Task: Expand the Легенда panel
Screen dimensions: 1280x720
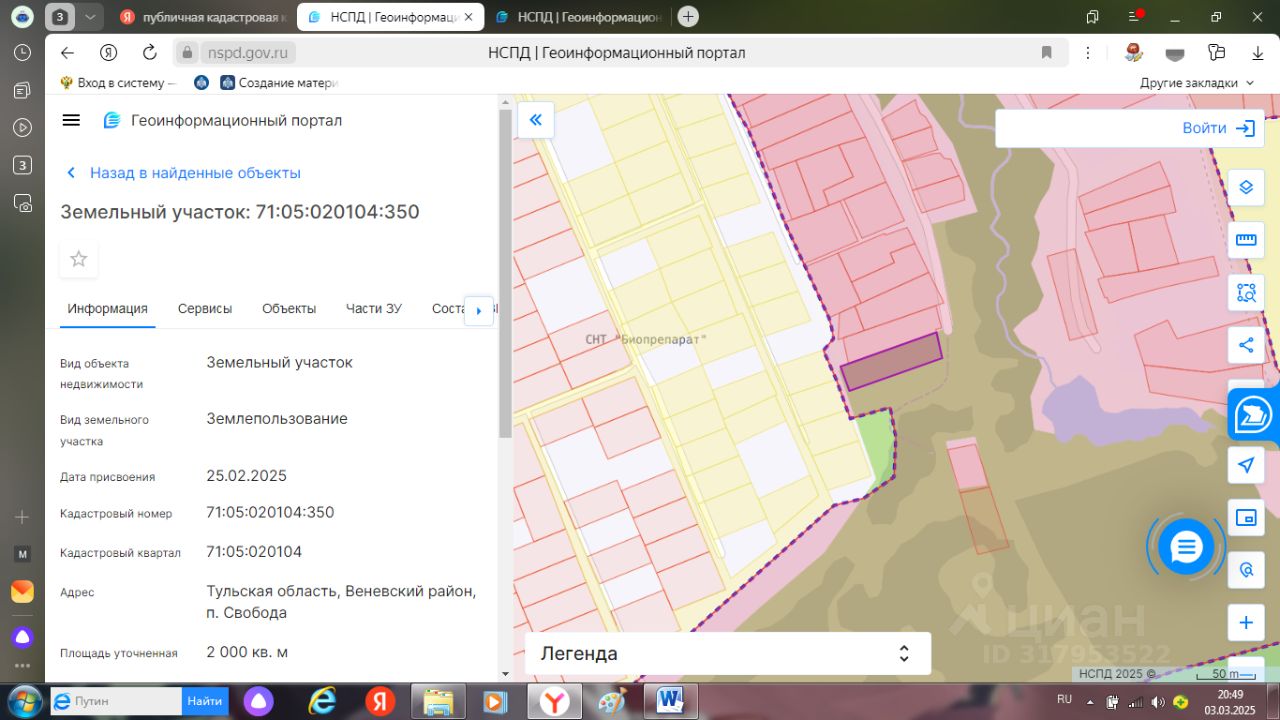Action: (728, 653)
